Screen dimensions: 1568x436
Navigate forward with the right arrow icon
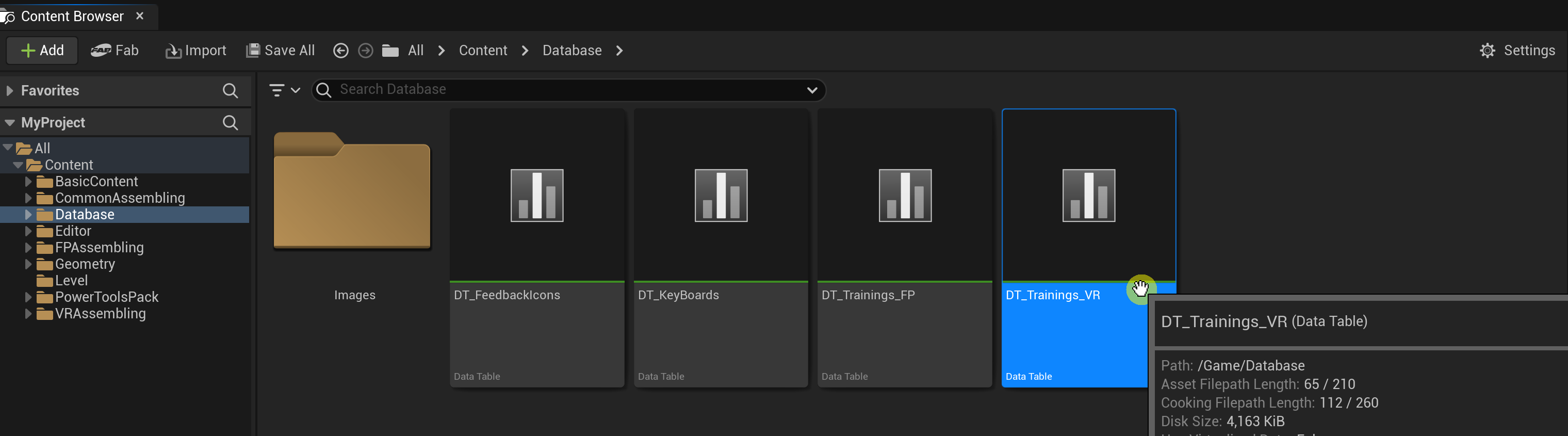tap(365, 51)
